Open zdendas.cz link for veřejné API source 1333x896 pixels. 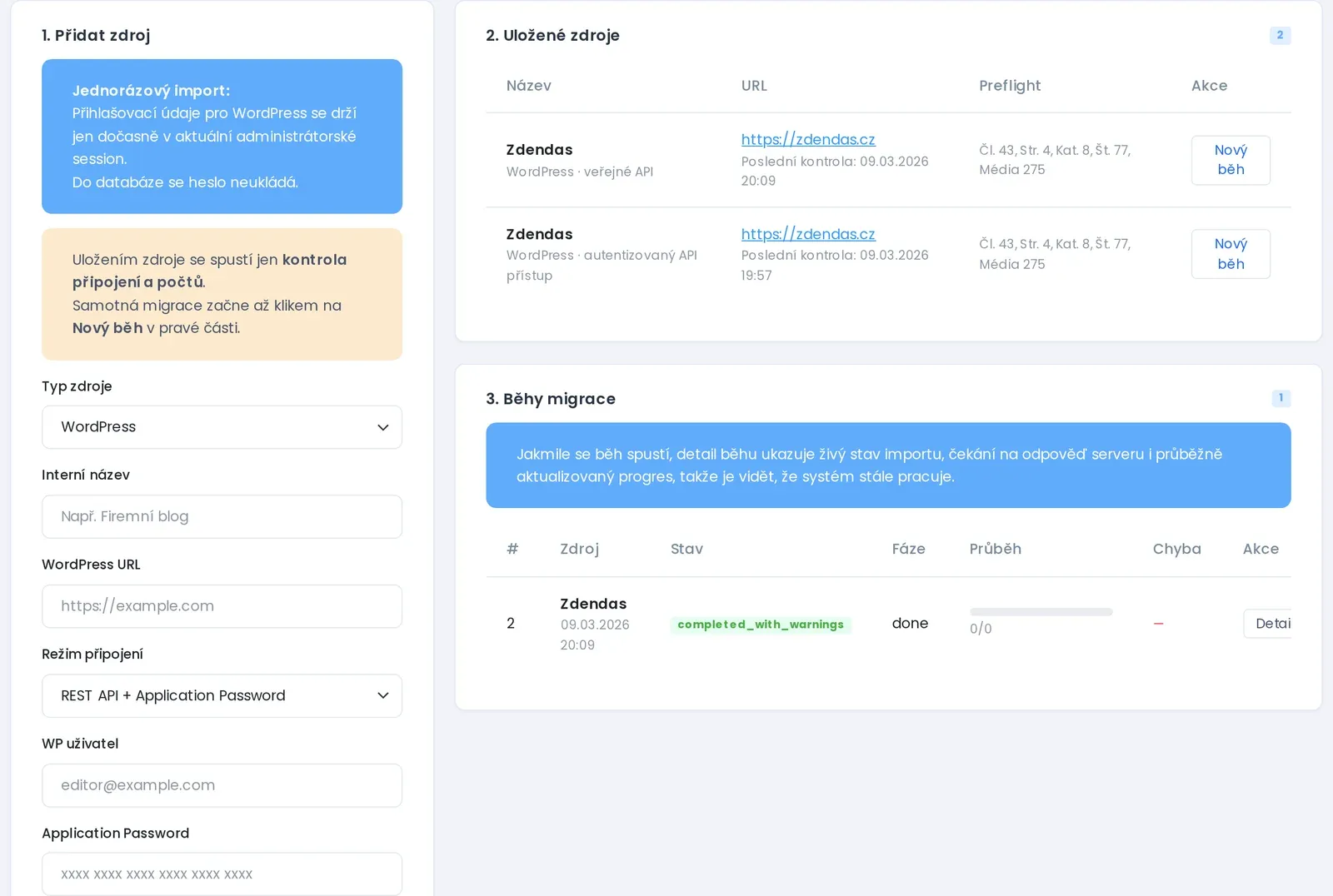click(x=808, y=140)
